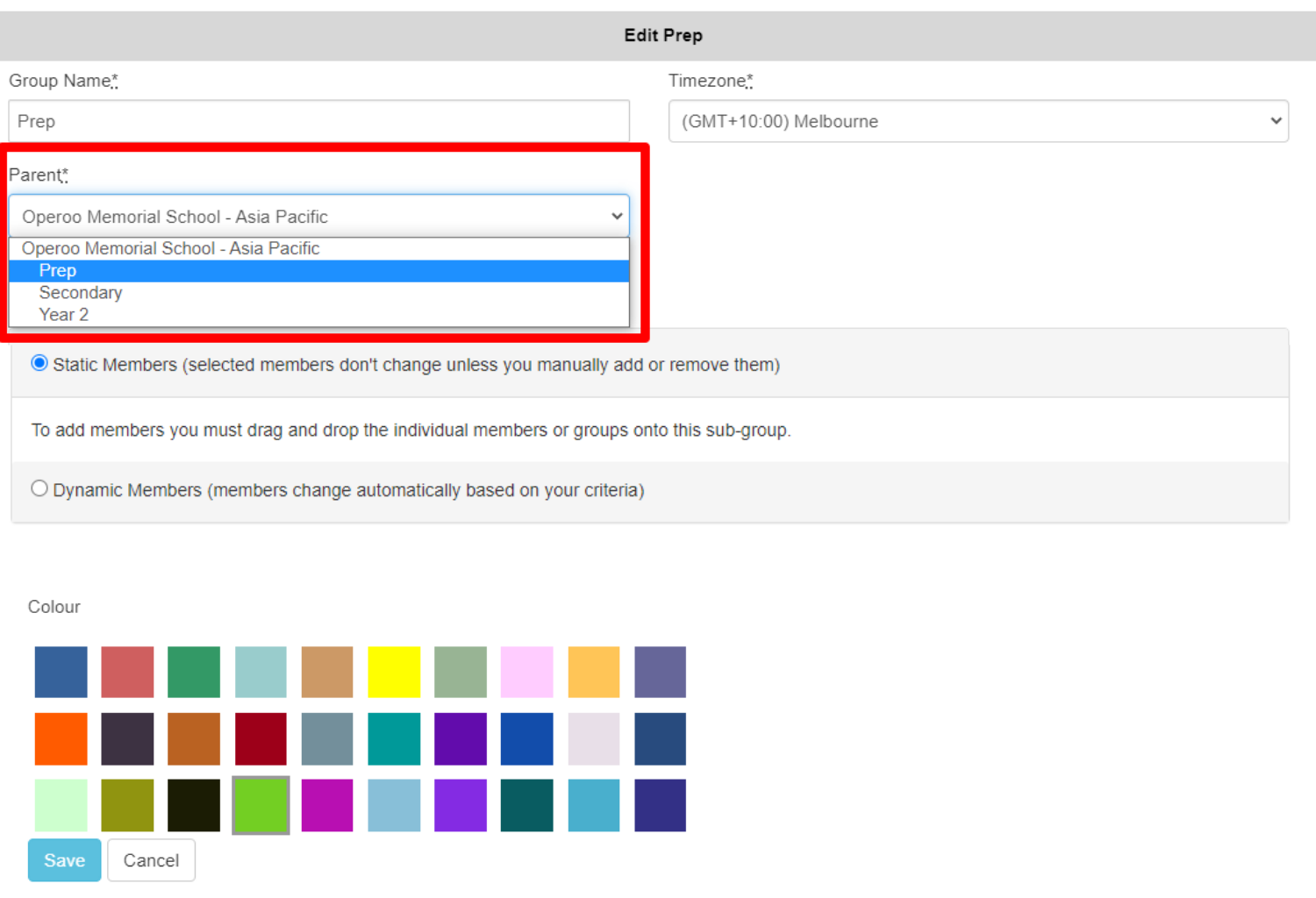The width and height of the screenshot is (1316, 898).
Task: Pick the bright yellow colour swatch
Action: pos(394,672)
